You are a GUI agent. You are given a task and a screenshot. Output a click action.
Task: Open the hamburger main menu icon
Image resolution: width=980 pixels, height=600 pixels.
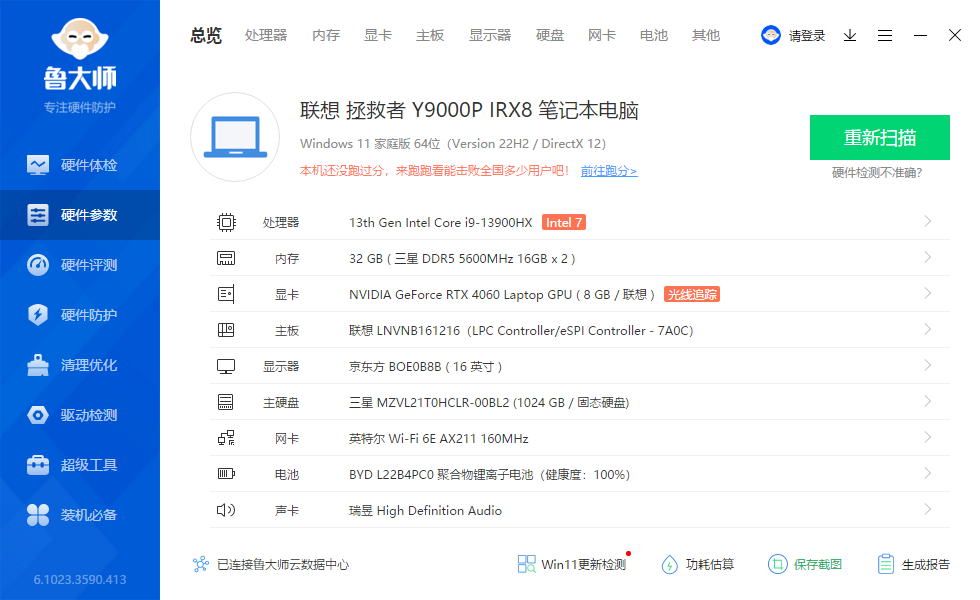[884, 36]
